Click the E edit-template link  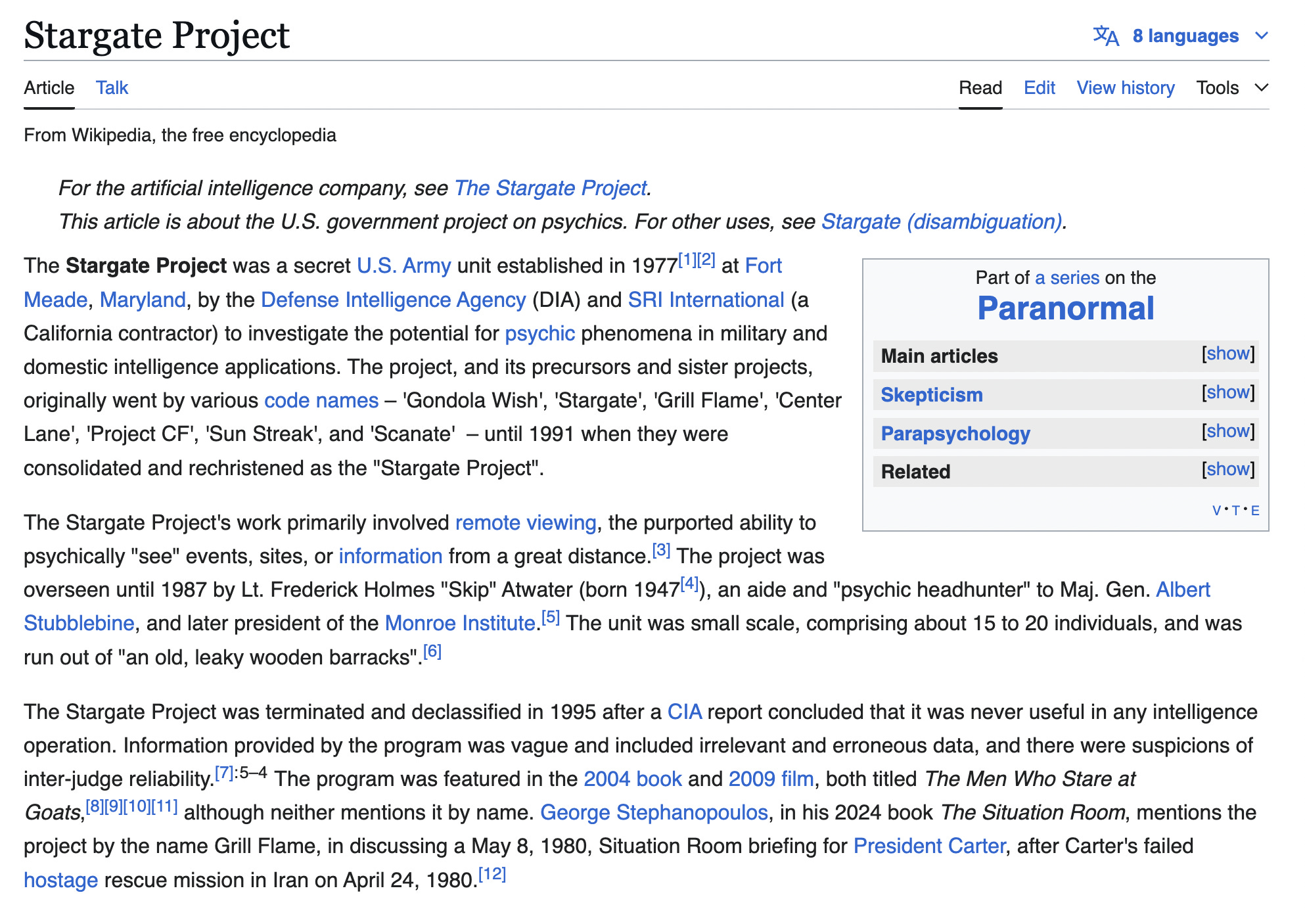[1255, 511]
